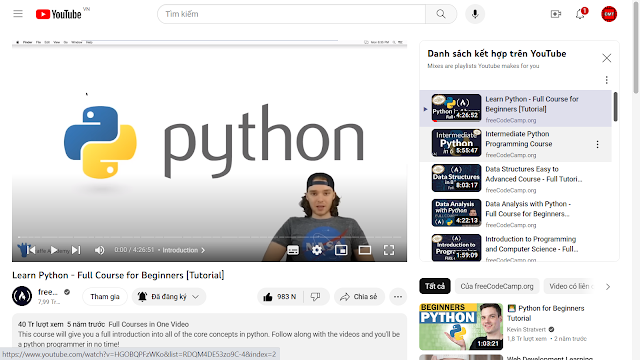640x360 pixels.
Task: Open the create video icon
Action: [x=556, y=14]
